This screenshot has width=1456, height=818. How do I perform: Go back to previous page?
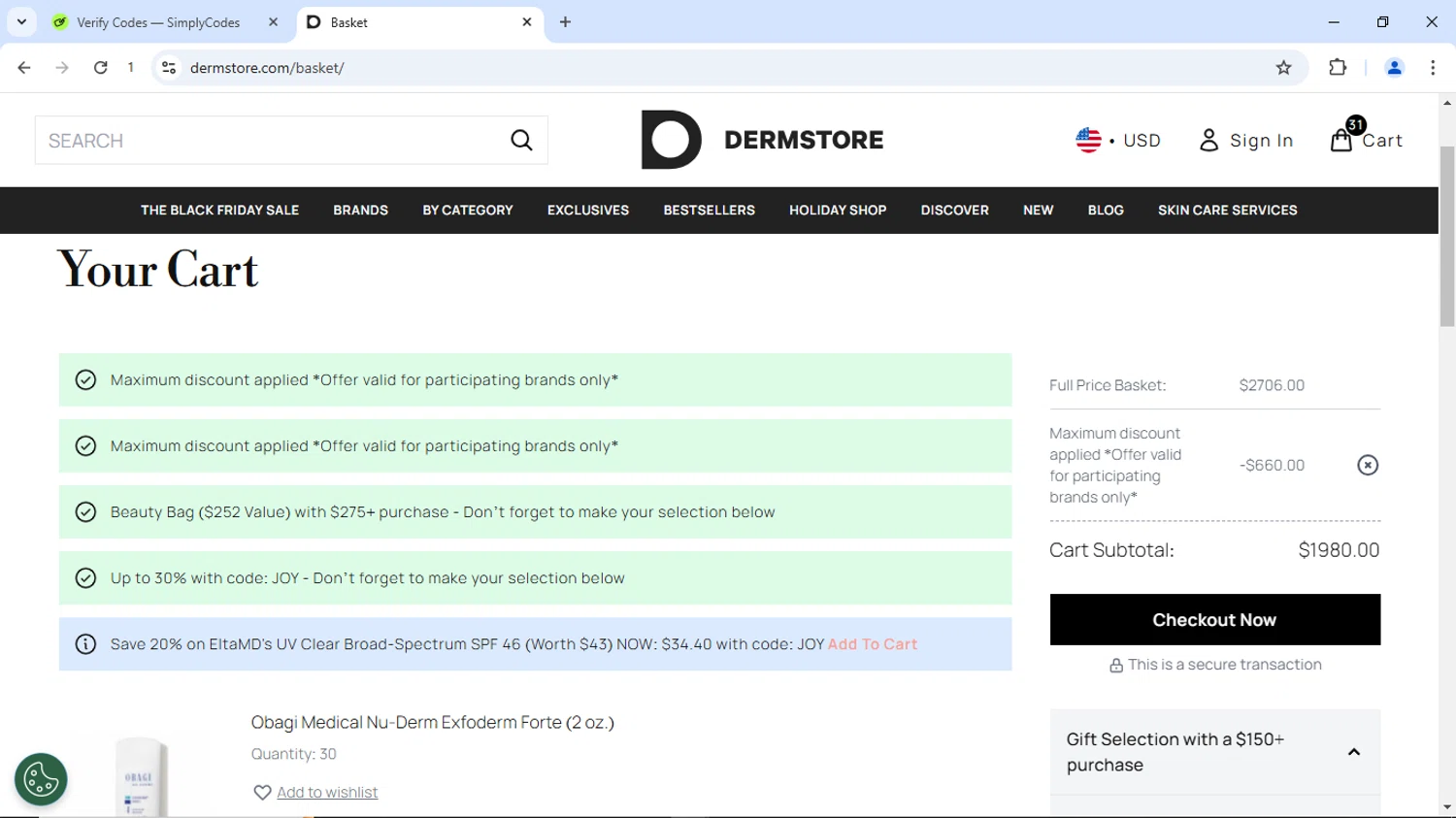[x=24, y=68]
